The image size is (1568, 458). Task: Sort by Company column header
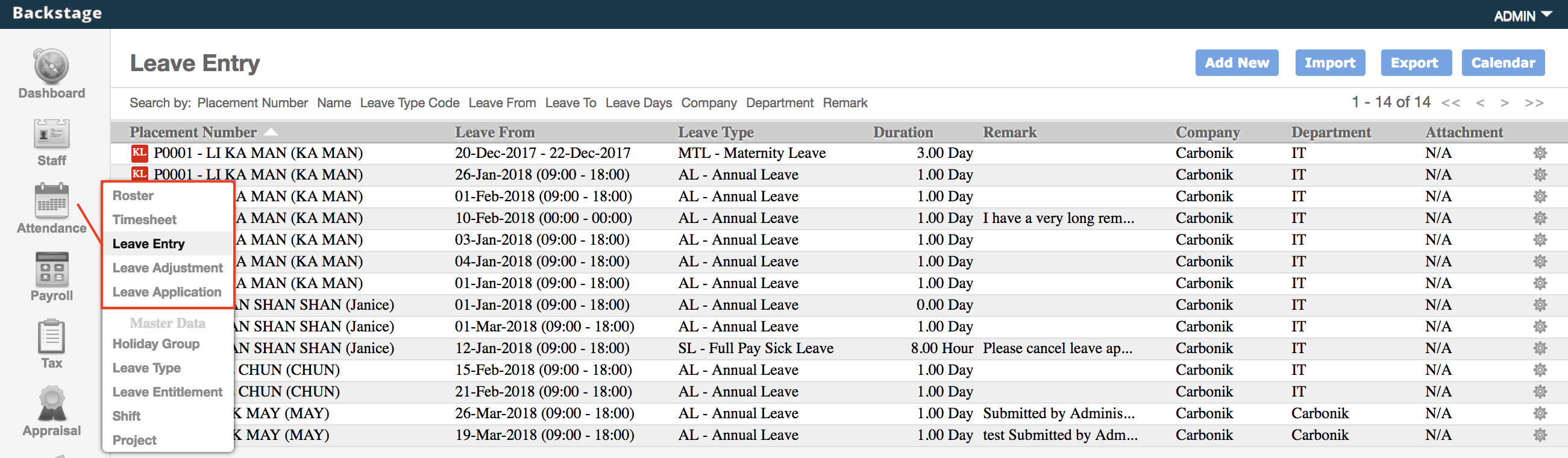pyautogui.click(x=1207, y=132)
